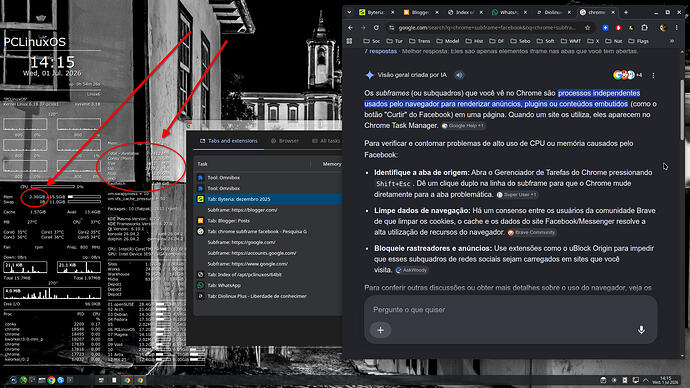Open a new tab with the plus button

[626, 12]
